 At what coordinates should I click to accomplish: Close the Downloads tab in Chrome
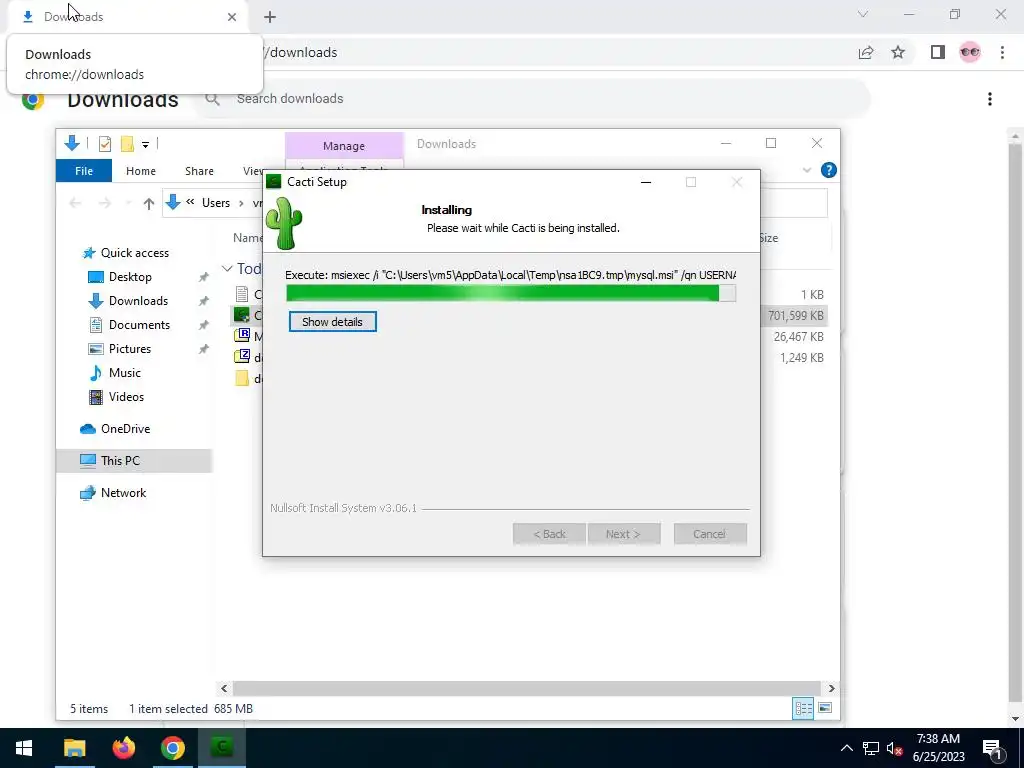click(x=232, y=17)
